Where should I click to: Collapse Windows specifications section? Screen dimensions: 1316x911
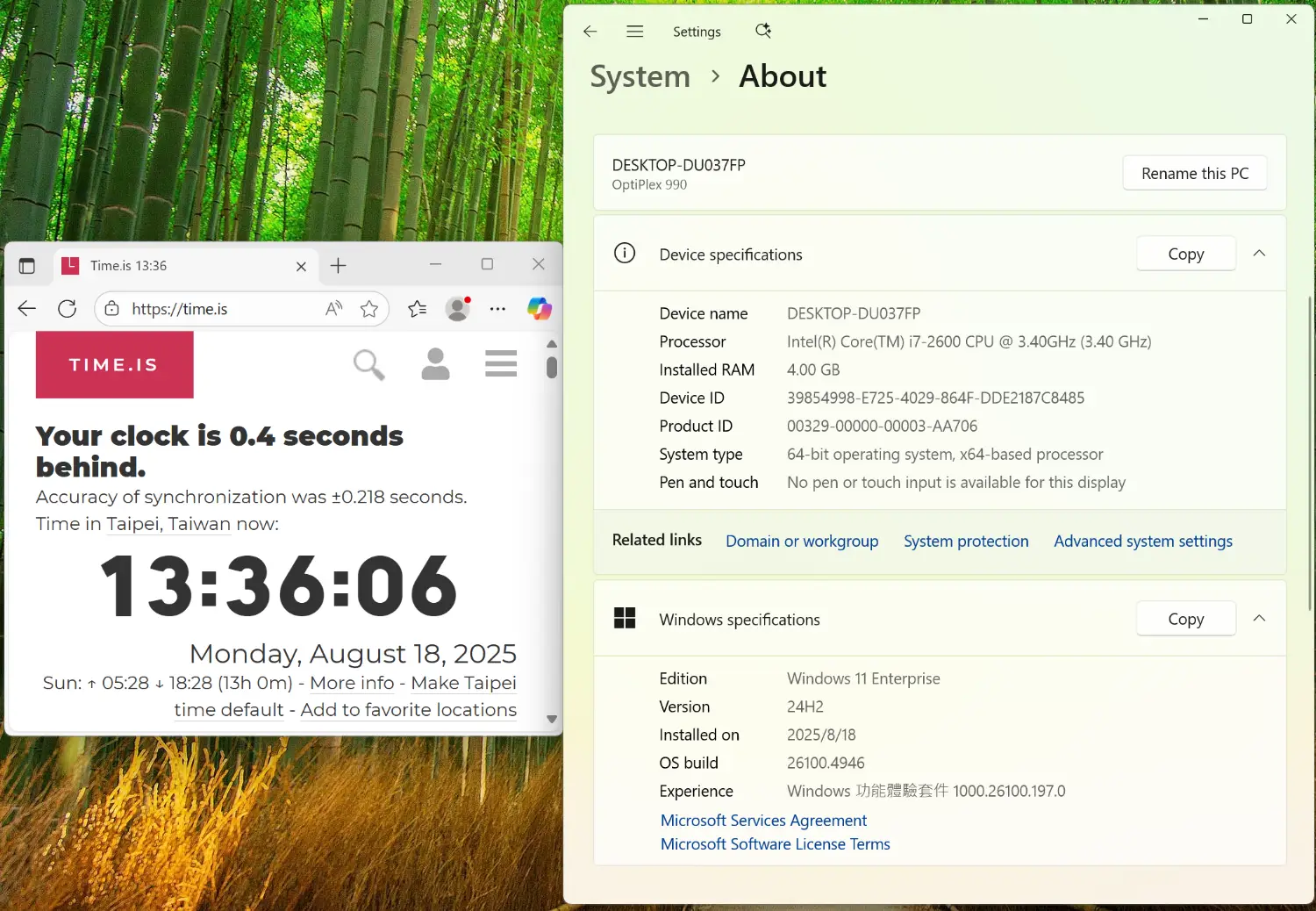tap(1259, 619)
